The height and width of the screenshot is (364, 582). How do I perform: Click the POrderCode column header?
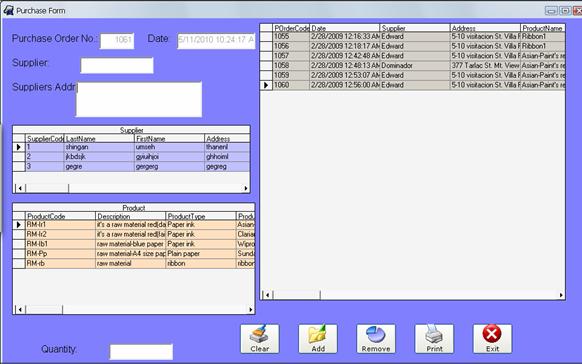(291, 28)
